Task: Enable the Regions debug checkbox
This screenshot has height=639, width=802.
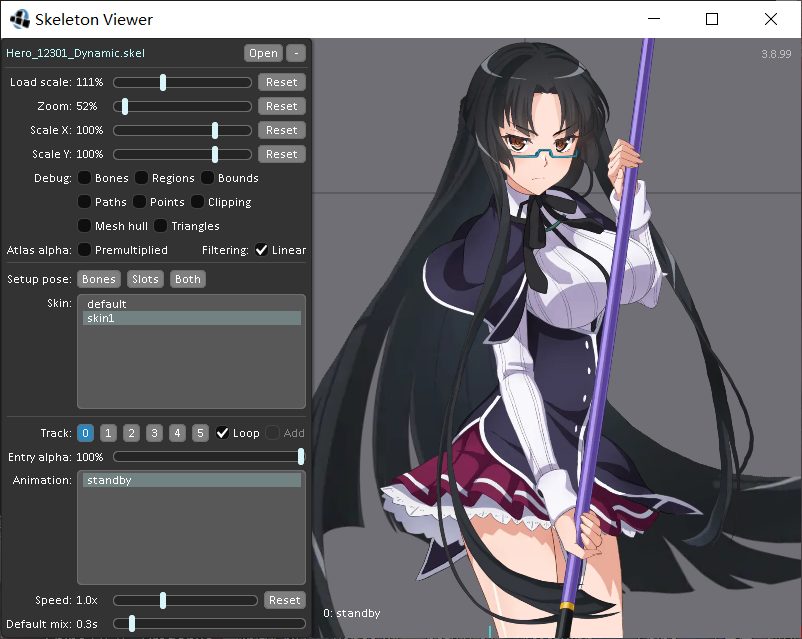Action: pyautogui.click(x=141, y=178)
